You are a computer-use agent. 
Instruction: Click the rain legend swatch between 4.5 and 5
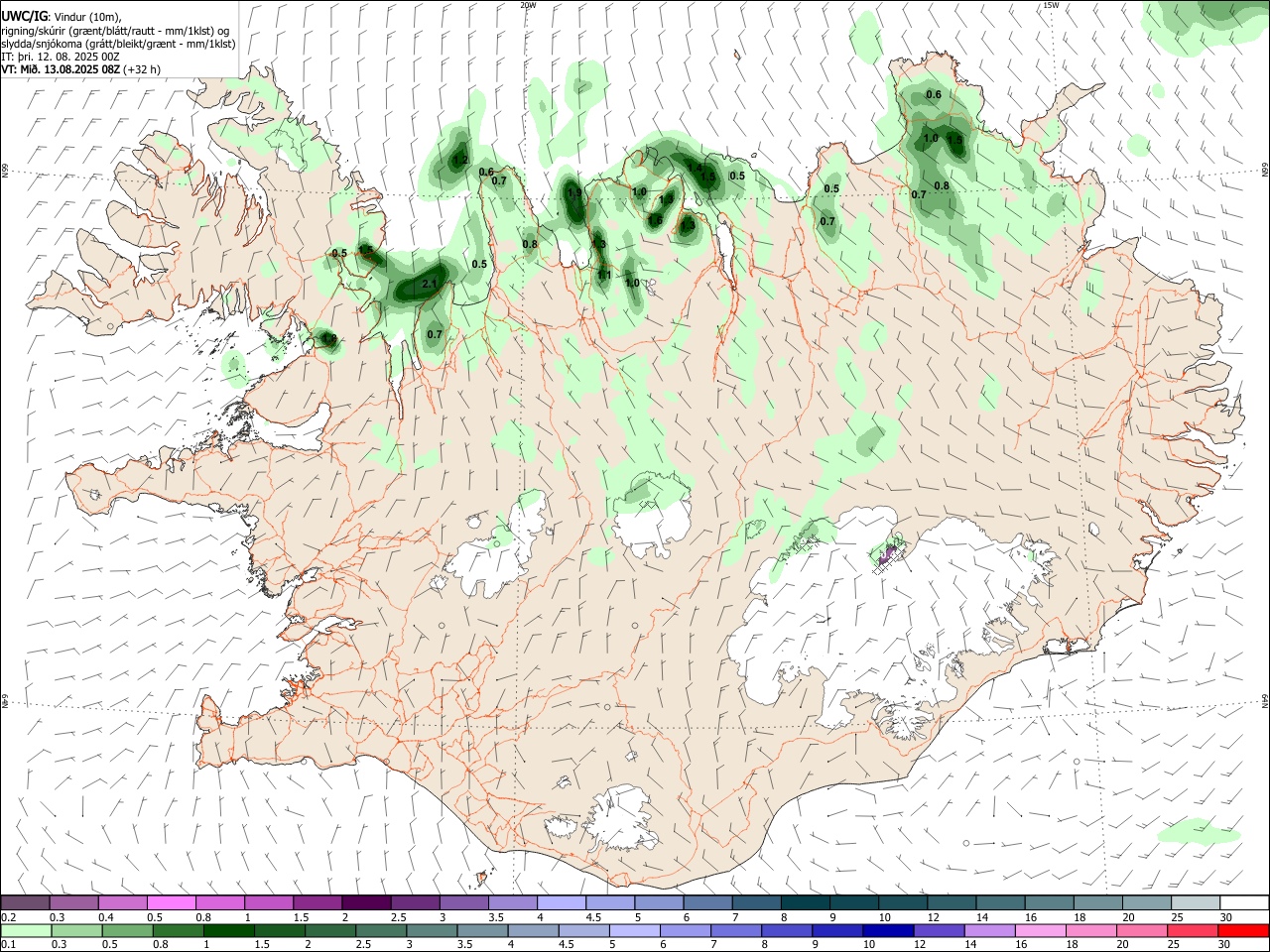pyautogui.click(x=584, y=930)
